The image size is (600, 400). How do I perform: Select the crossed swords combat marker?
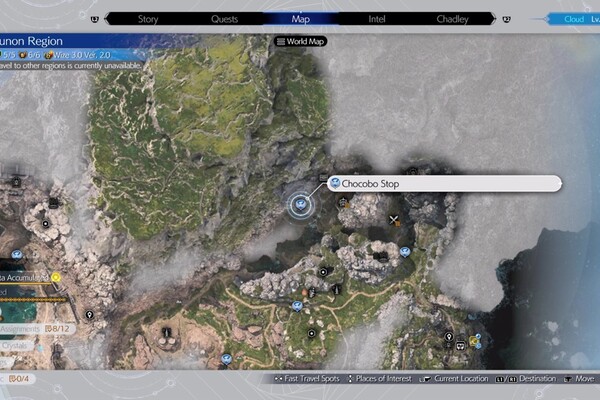[x=394, y=220]
